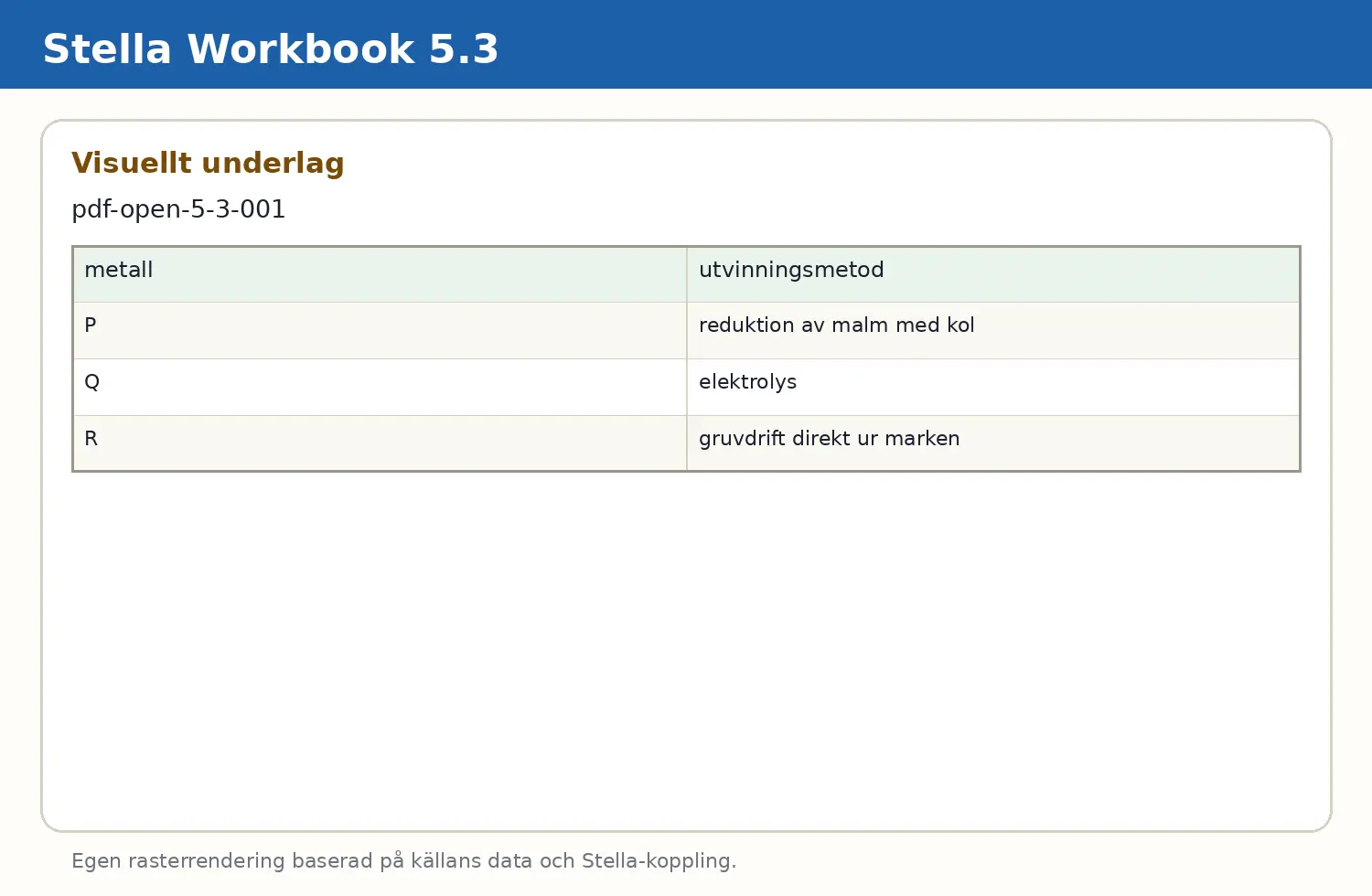Select the reduktion av malm med kol cell
This screenshot has width=1372, height=896.
click(993, 331)
